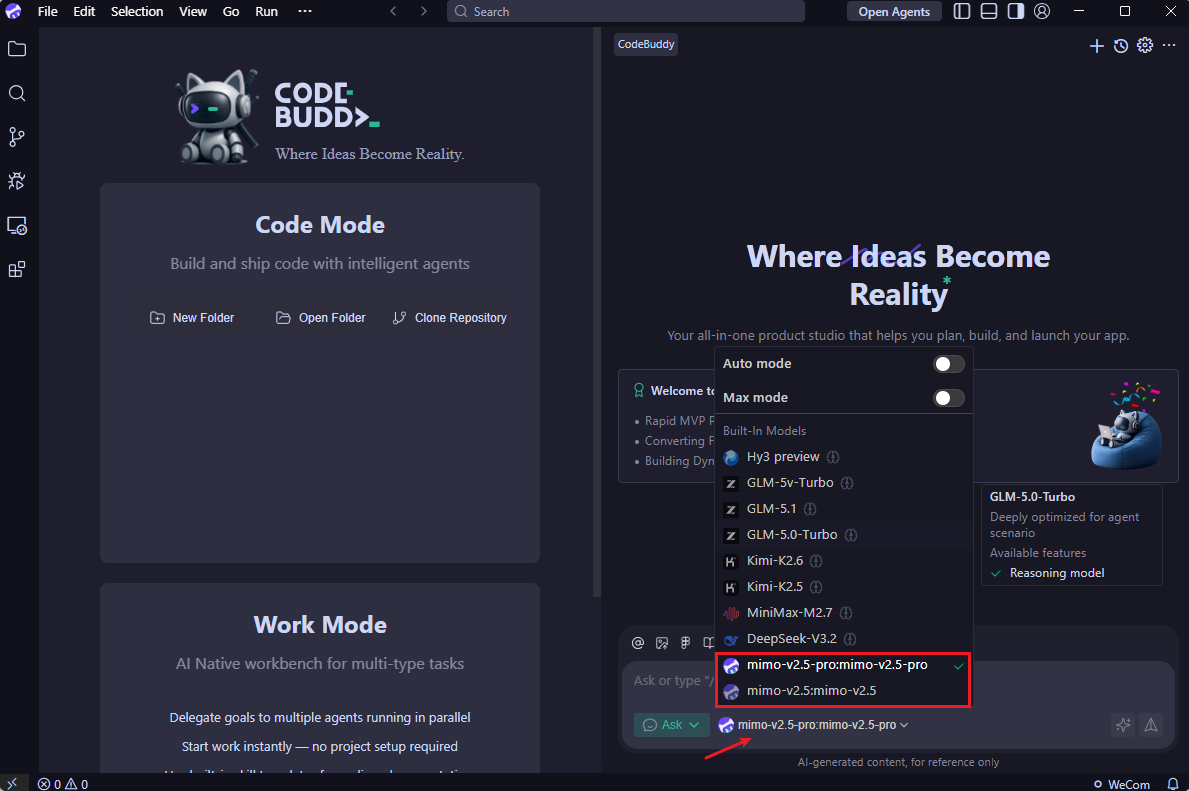Open the Remote Explorer monitor icon
Image resolution: width=1189 pixels, height=791 pixels.
(x=17, y=225)
